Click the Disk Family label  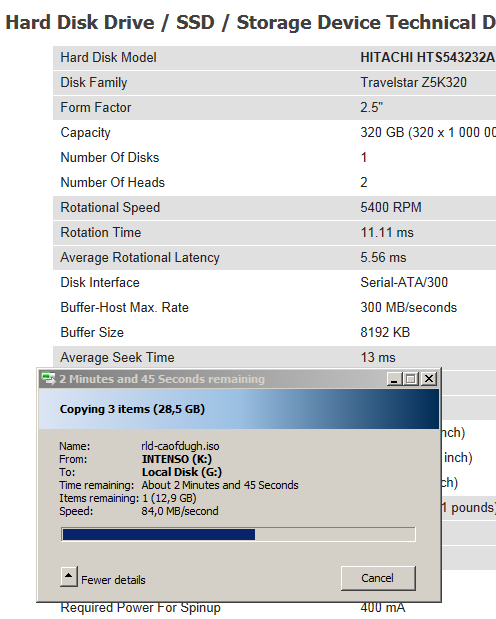pos(94,83)
